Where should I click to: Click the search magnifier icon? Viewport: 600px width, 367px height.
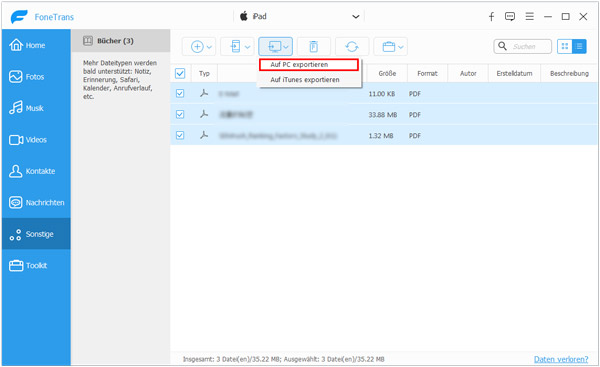502,46
